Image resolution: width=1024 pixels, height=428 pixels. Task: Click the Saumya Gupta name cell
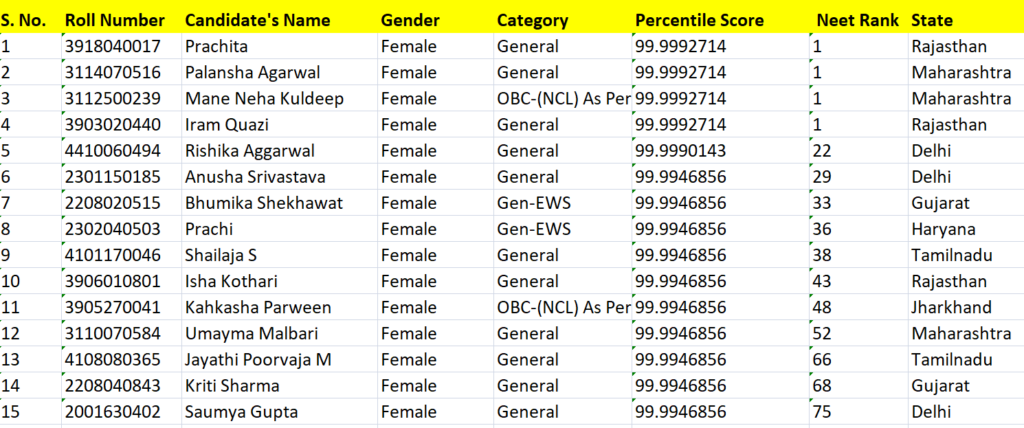[x=280, y=412]
